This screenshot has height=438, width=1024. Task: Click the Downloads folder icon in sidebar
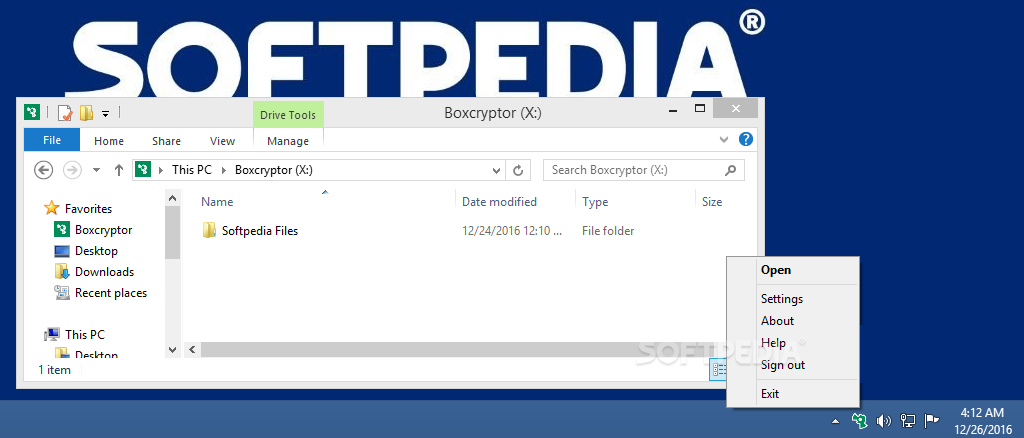[62, 272]
